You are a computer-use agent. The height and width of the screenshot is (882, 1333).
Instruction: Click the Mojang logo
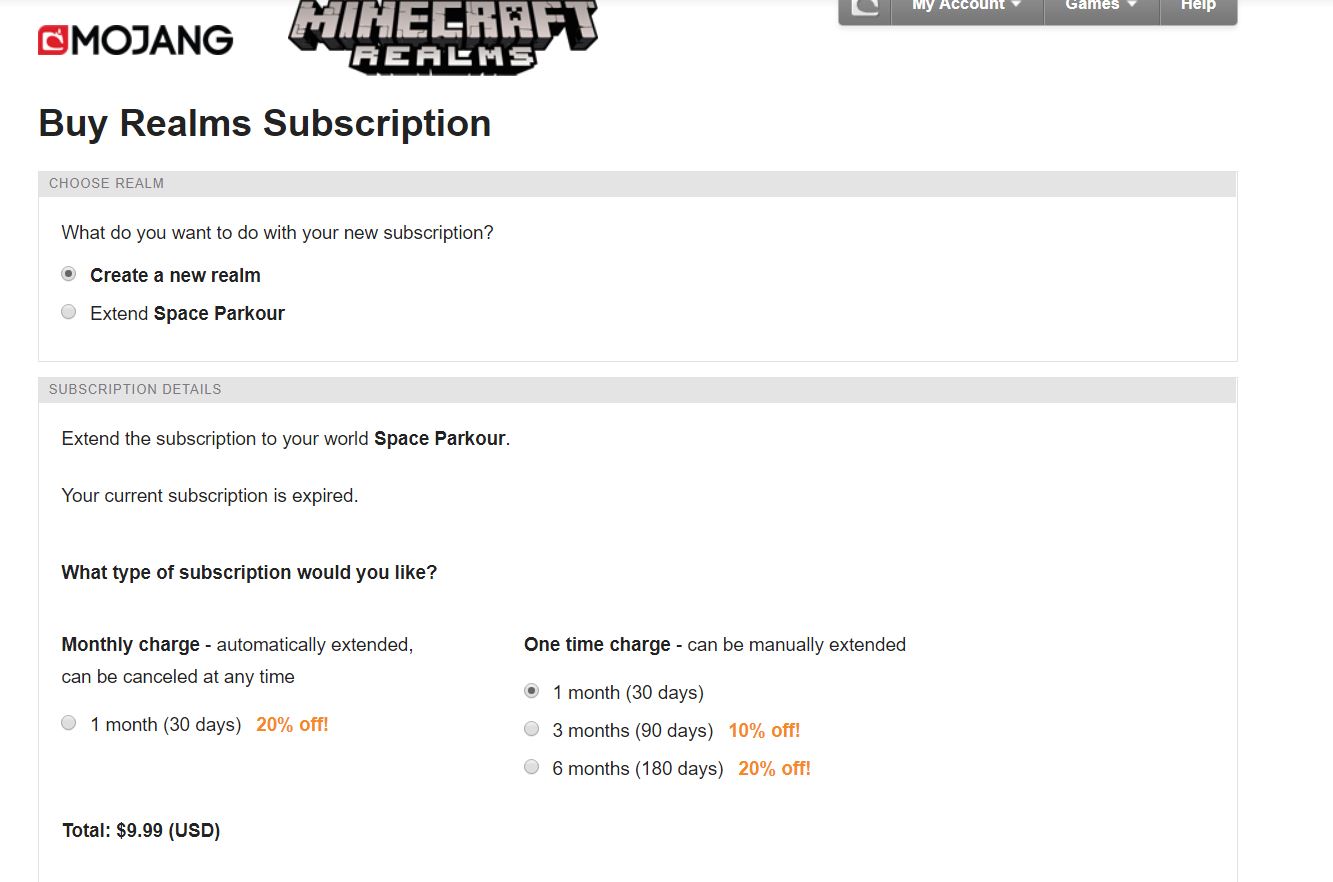point(135,40)
